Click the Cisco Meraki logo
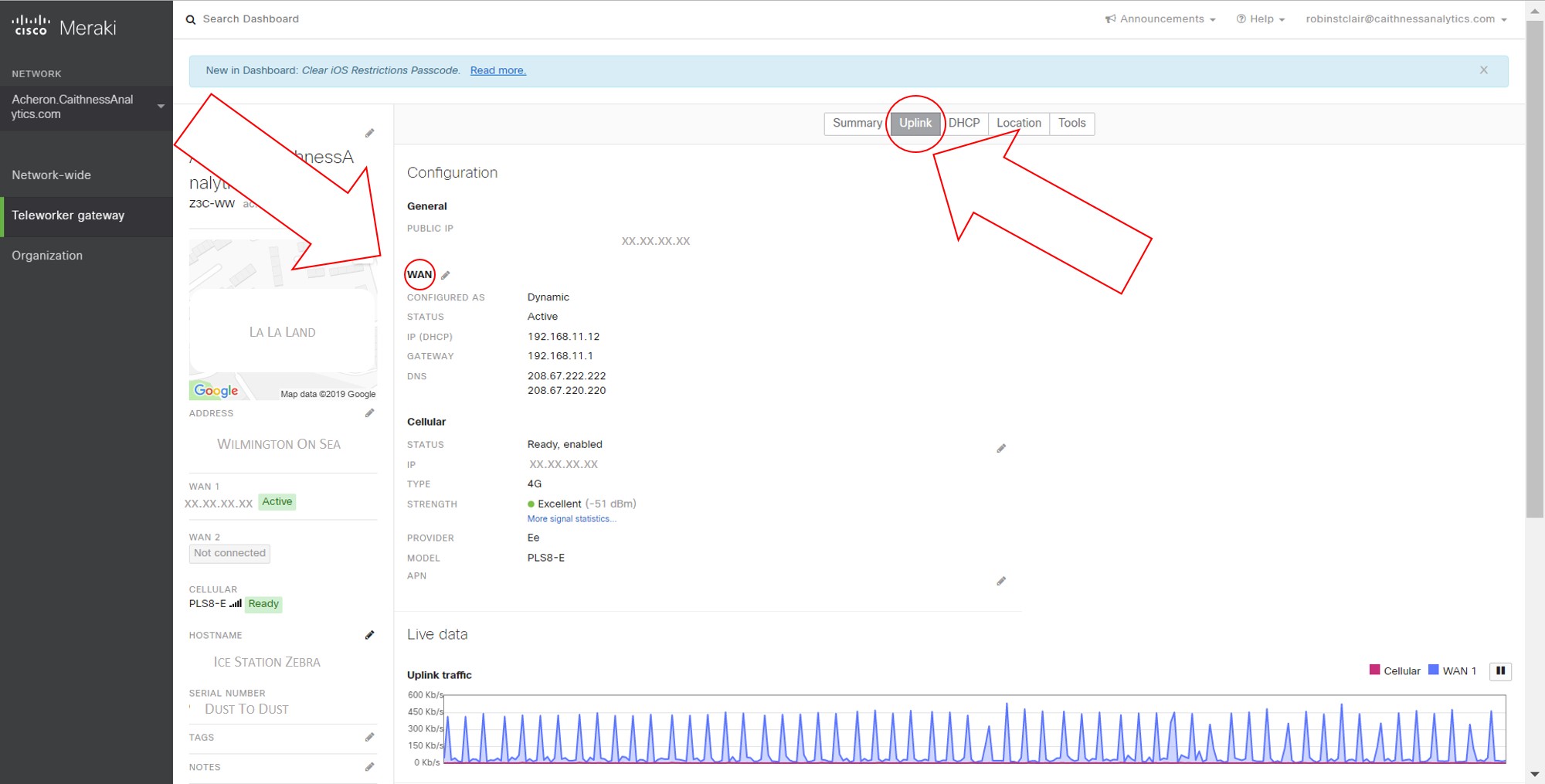The width and height of the screenshot is (1545, 784). (x=62, y=24)
